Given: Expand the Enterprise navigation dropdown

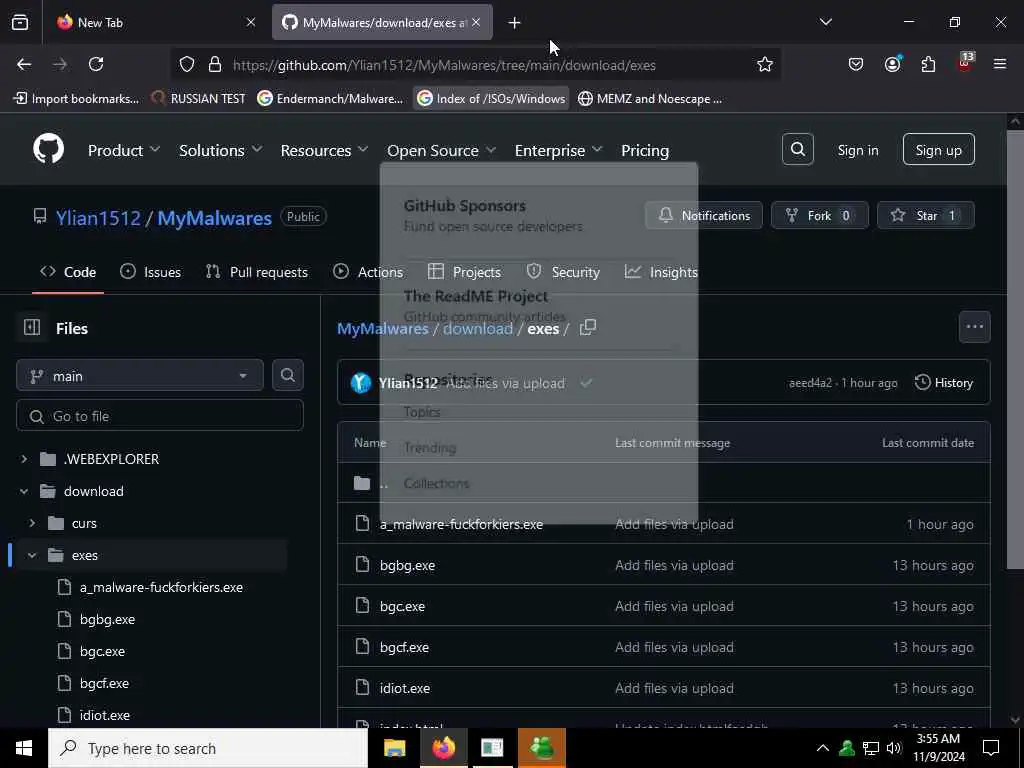Looking at the screenshot, I should [558, 150].
